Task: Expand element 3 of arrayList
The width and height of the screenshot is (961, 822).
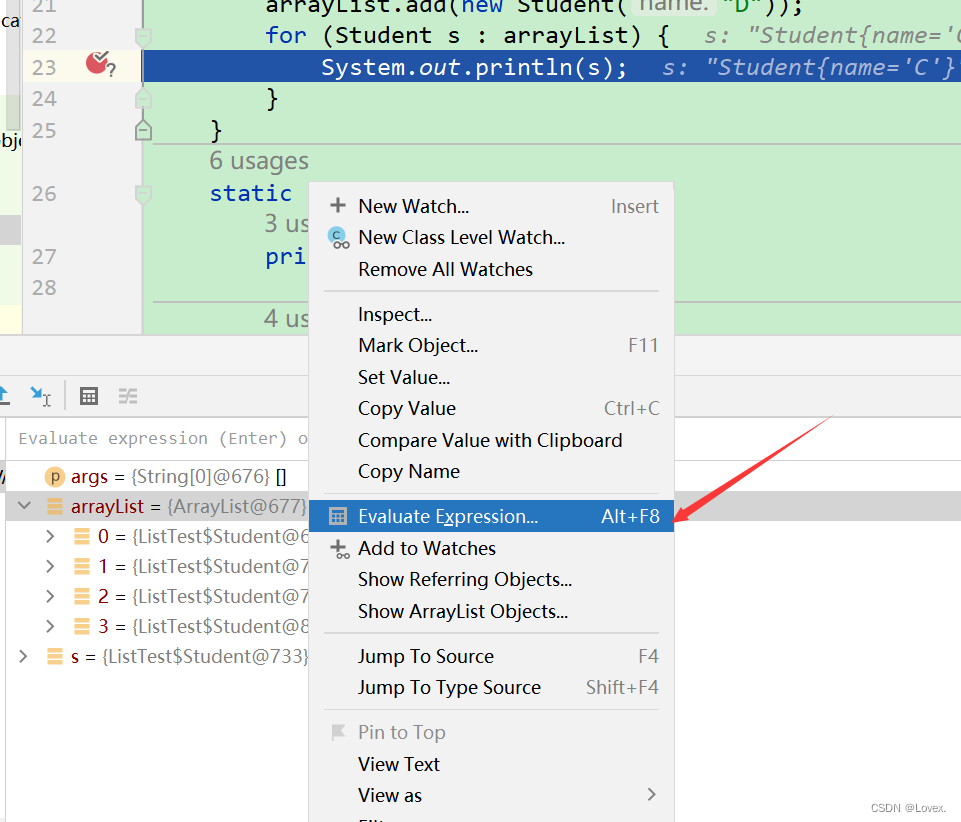Action: pyautogui.click(x=50, y=626)
